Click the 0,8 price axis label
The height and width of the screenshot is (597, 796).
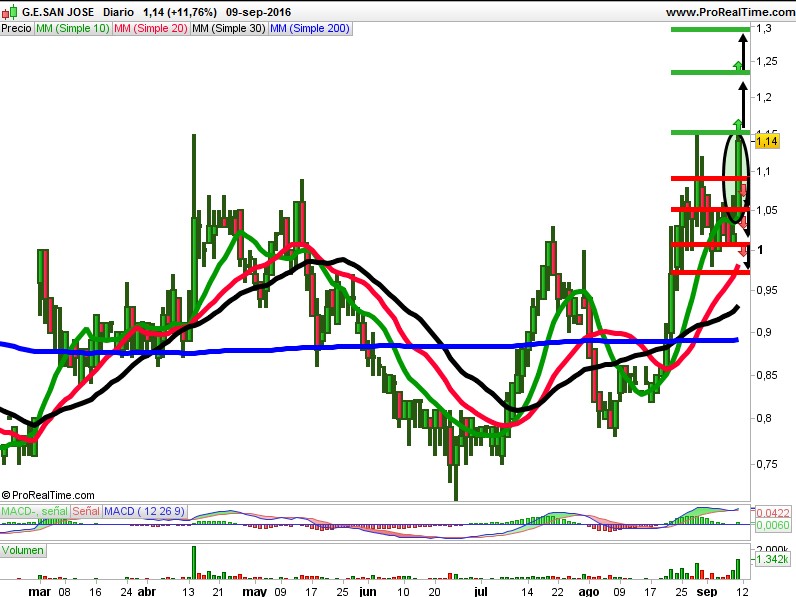tap(764, 418)
